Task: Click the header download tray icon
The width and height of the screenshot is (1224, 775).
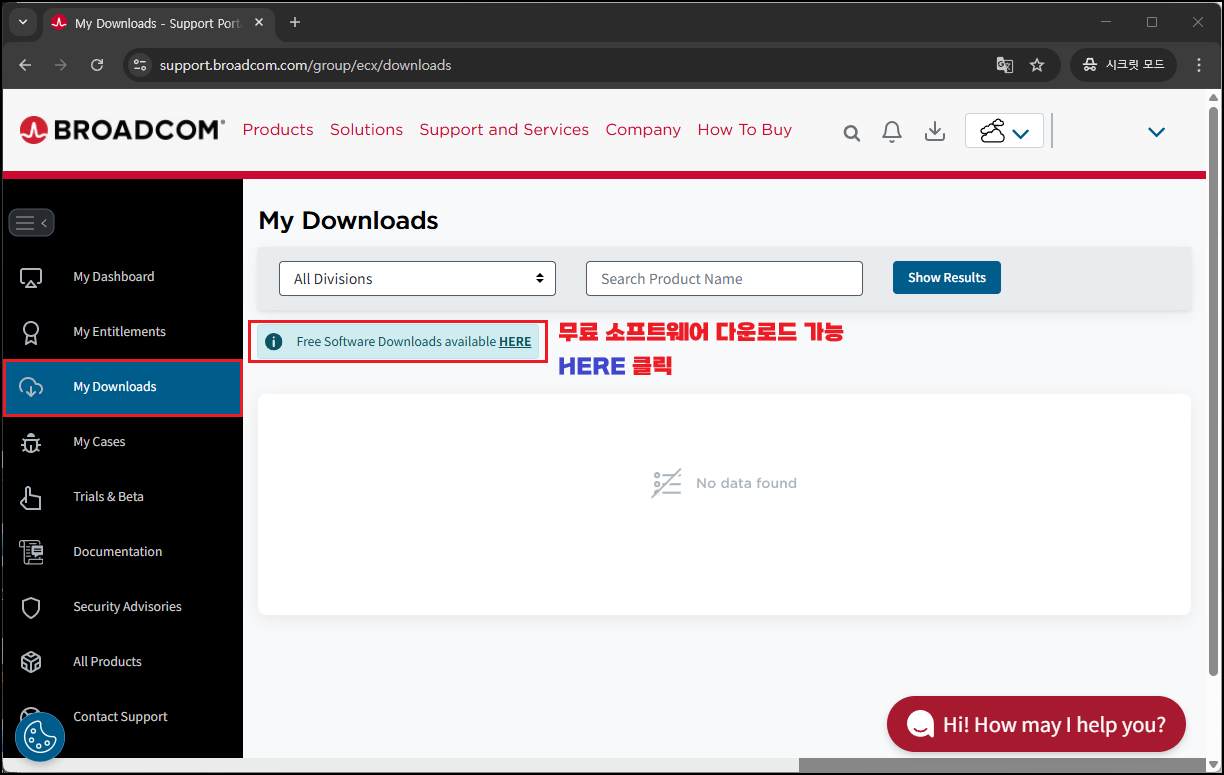Action: [x=935, y=131]
